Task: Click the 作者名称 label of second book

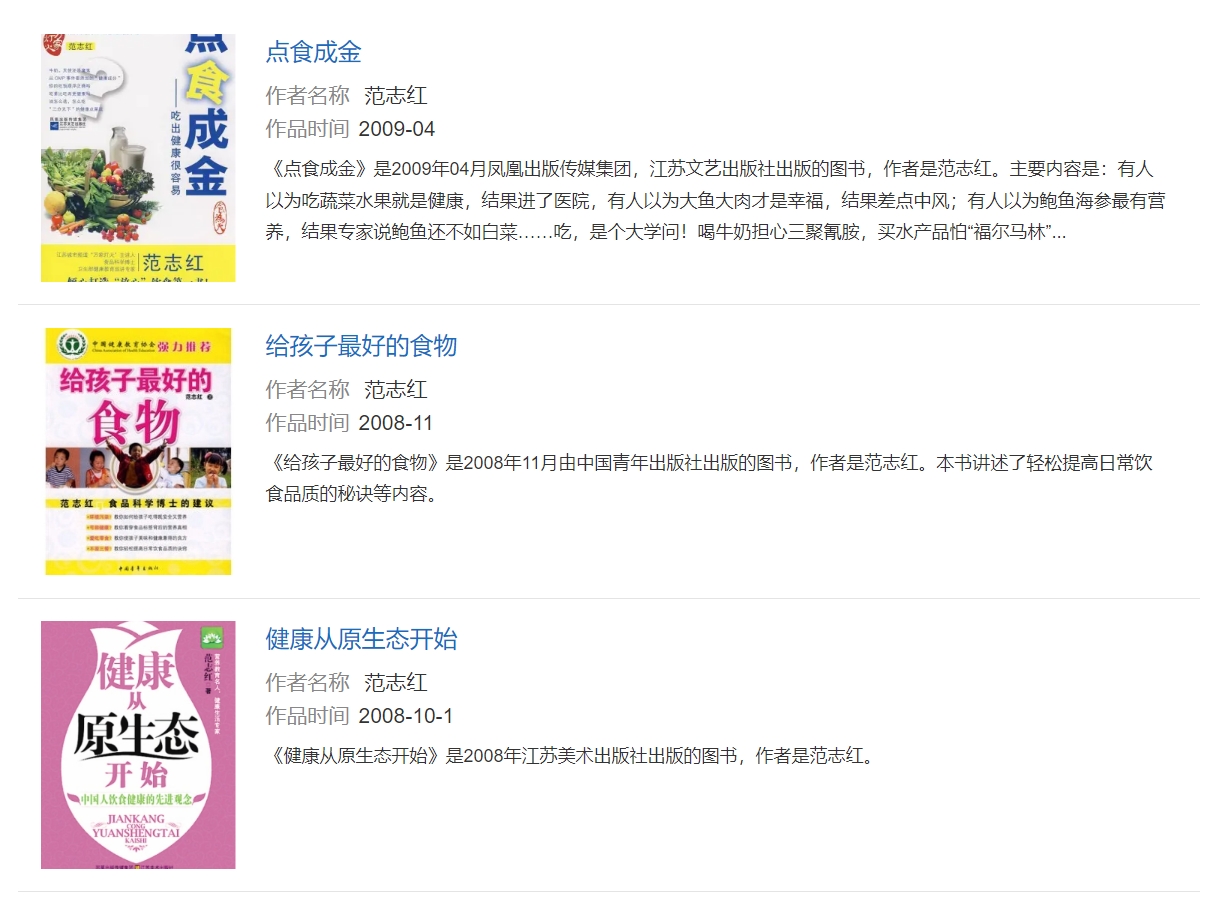Action: tap(307, 390)
